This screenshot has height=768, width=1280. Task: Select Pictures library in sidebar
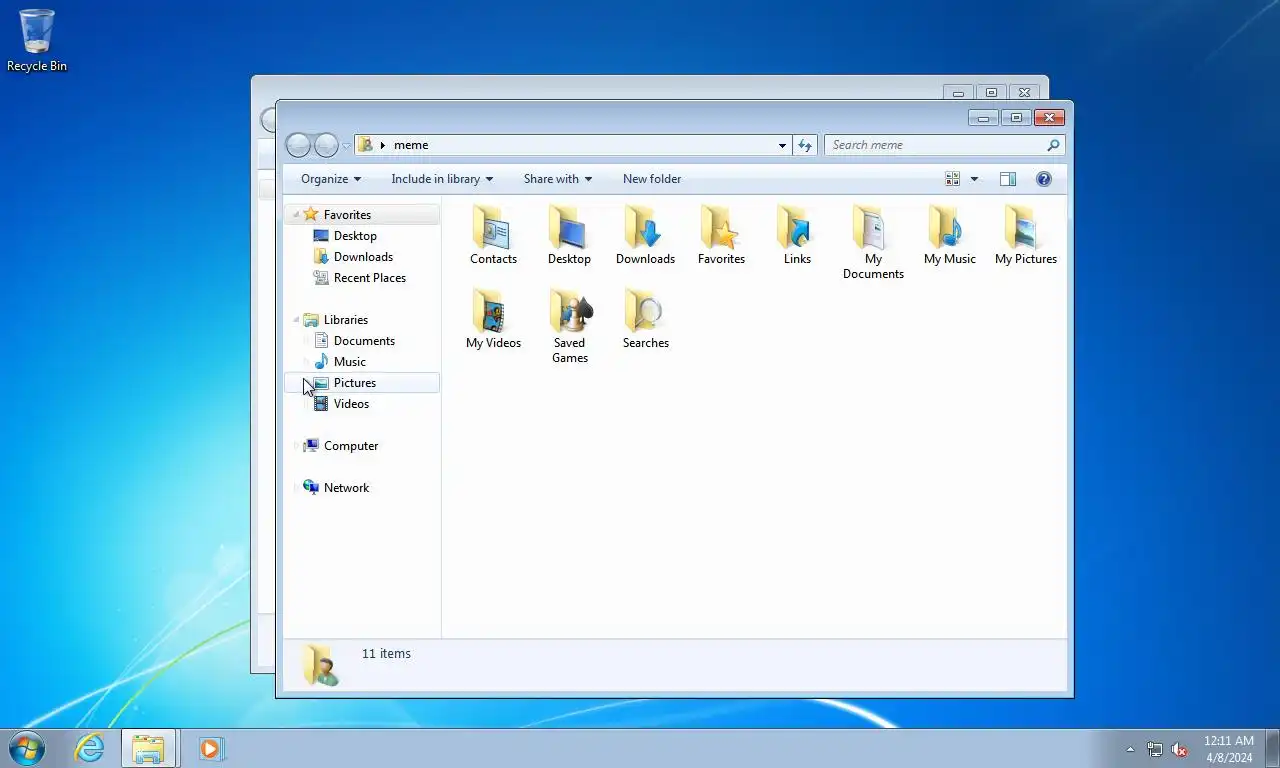coord(355,383)
